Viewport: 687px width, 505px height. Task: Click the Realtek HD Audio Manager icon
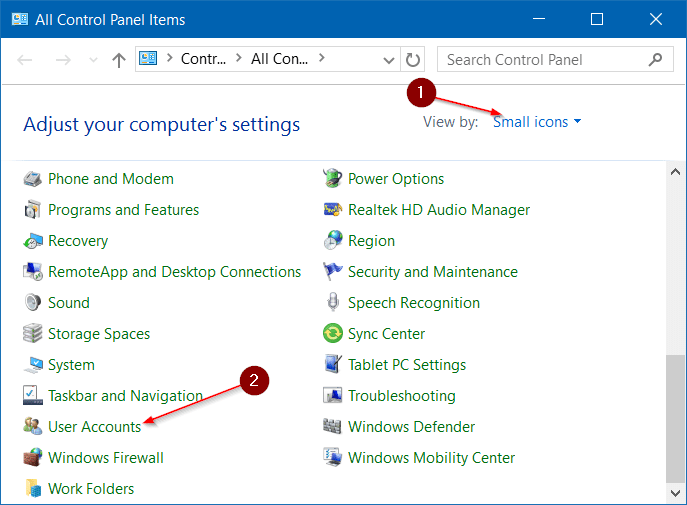333,210
